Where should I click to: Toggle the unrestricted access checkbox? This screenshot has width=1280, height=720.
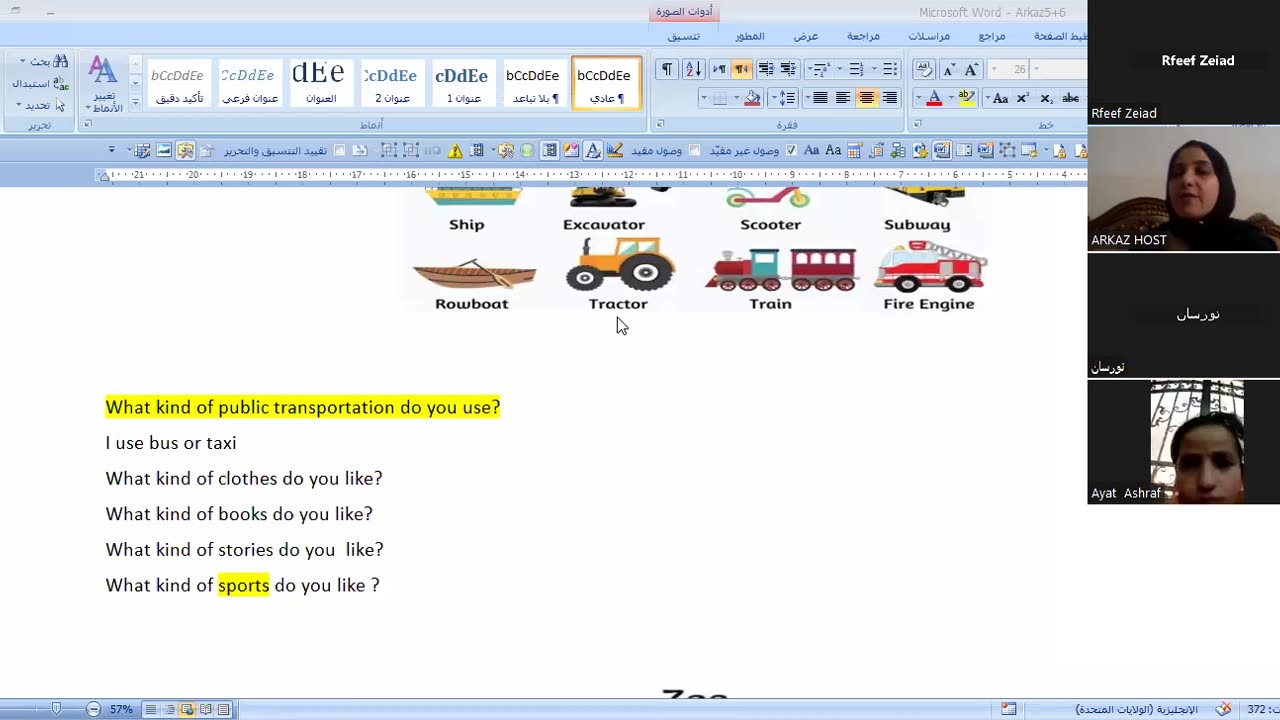(792, 150)
